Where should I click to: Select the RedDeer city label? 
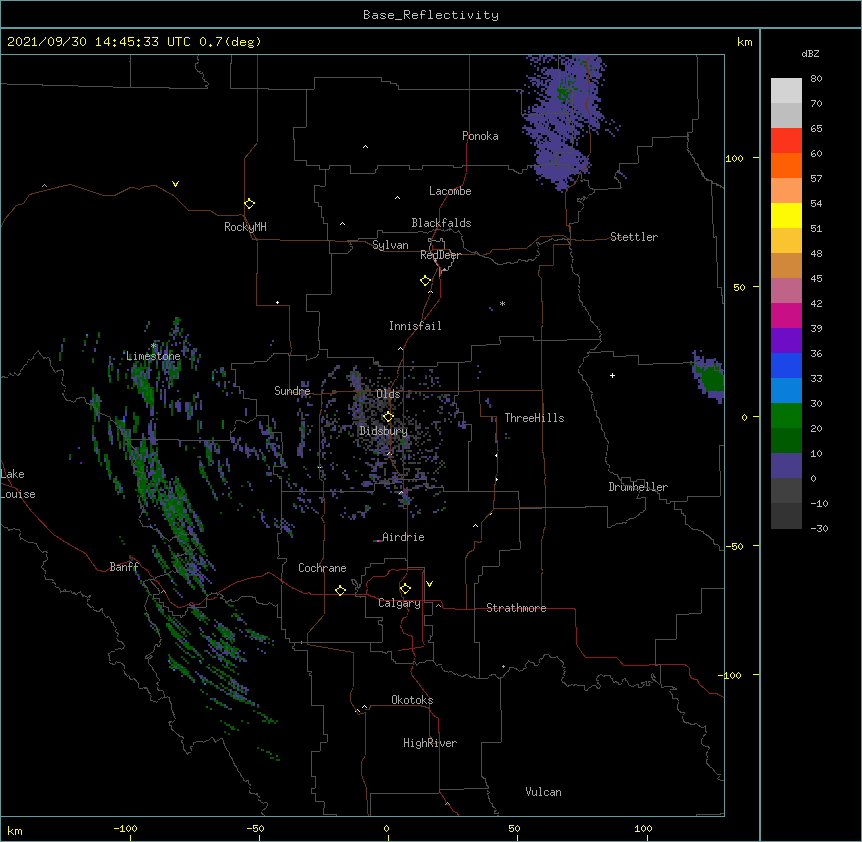440,255
